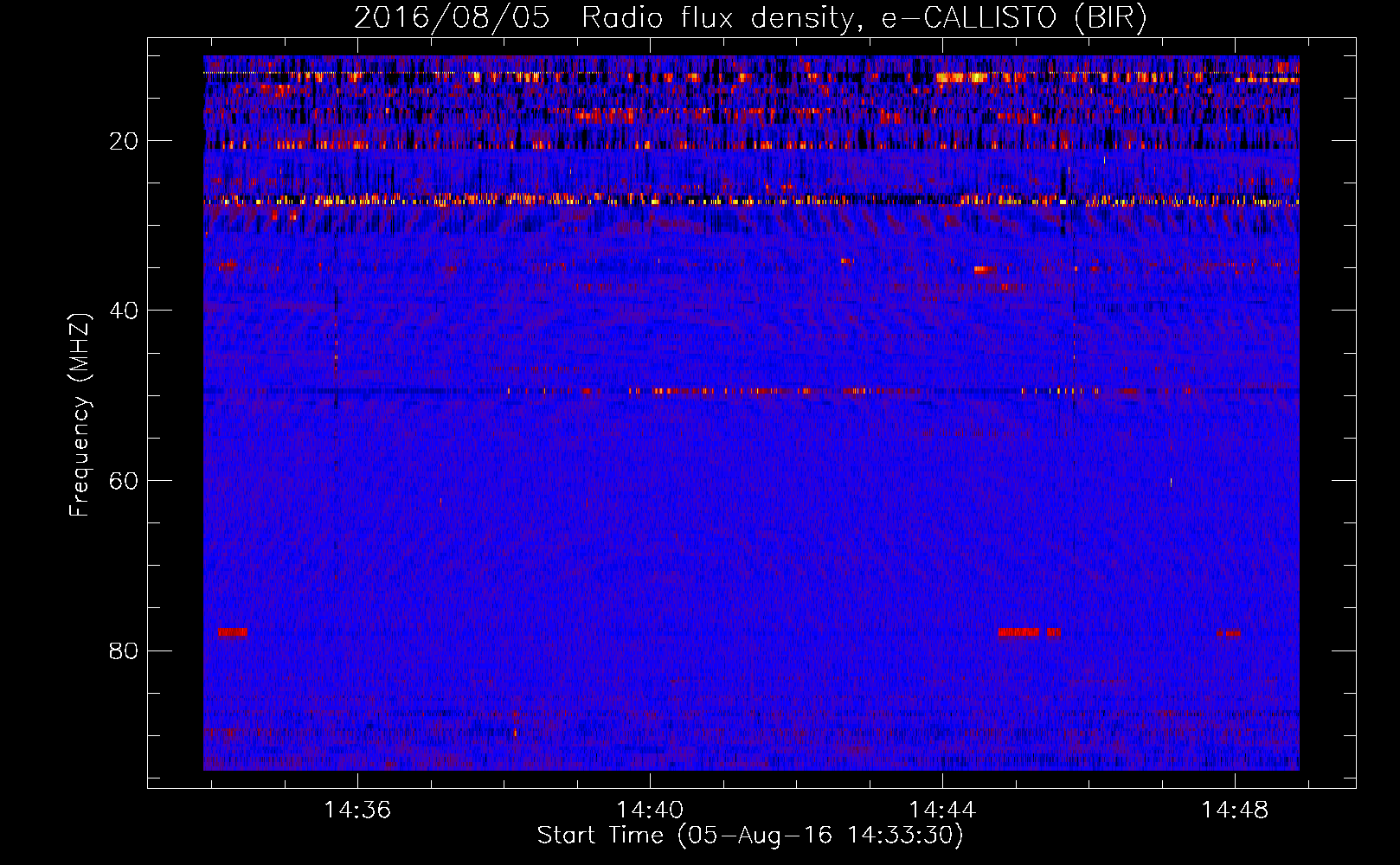Click the 20 frequency tick label
Screen dimensions: 1400x865
tap(125, 141)
